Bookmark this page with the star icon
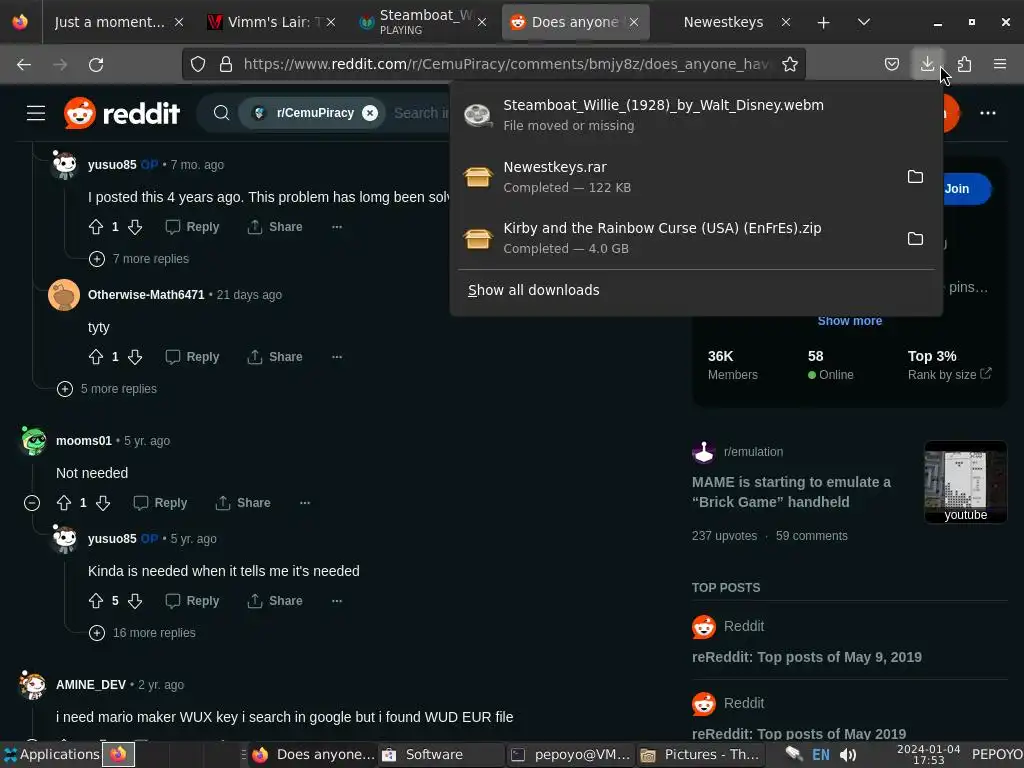Viewport: 1024px width, 768px height. [x=790, y=64]
